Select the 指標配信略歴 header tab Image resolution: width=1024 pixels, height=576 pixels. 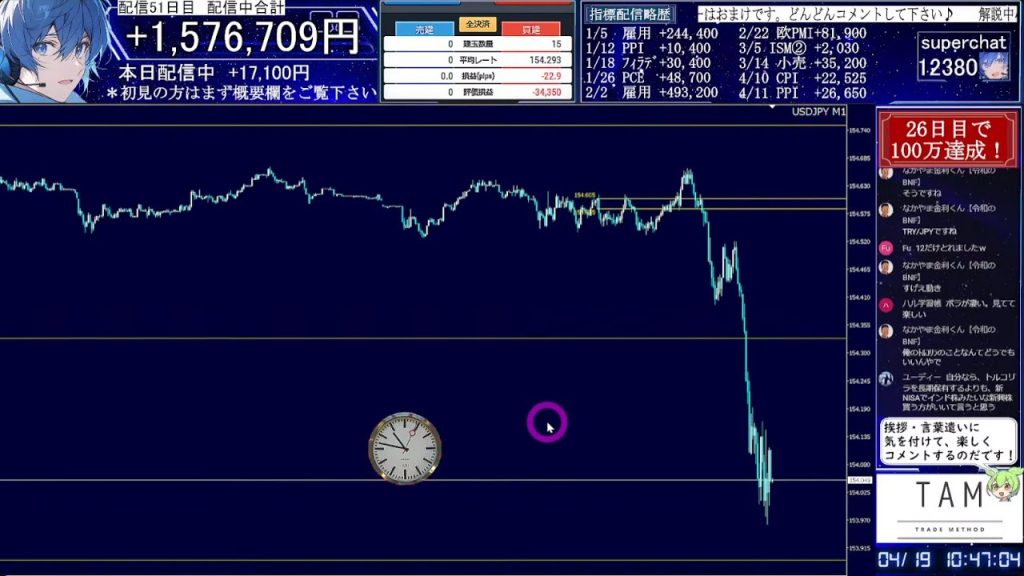pyautogui.click(x=630, y=14)
